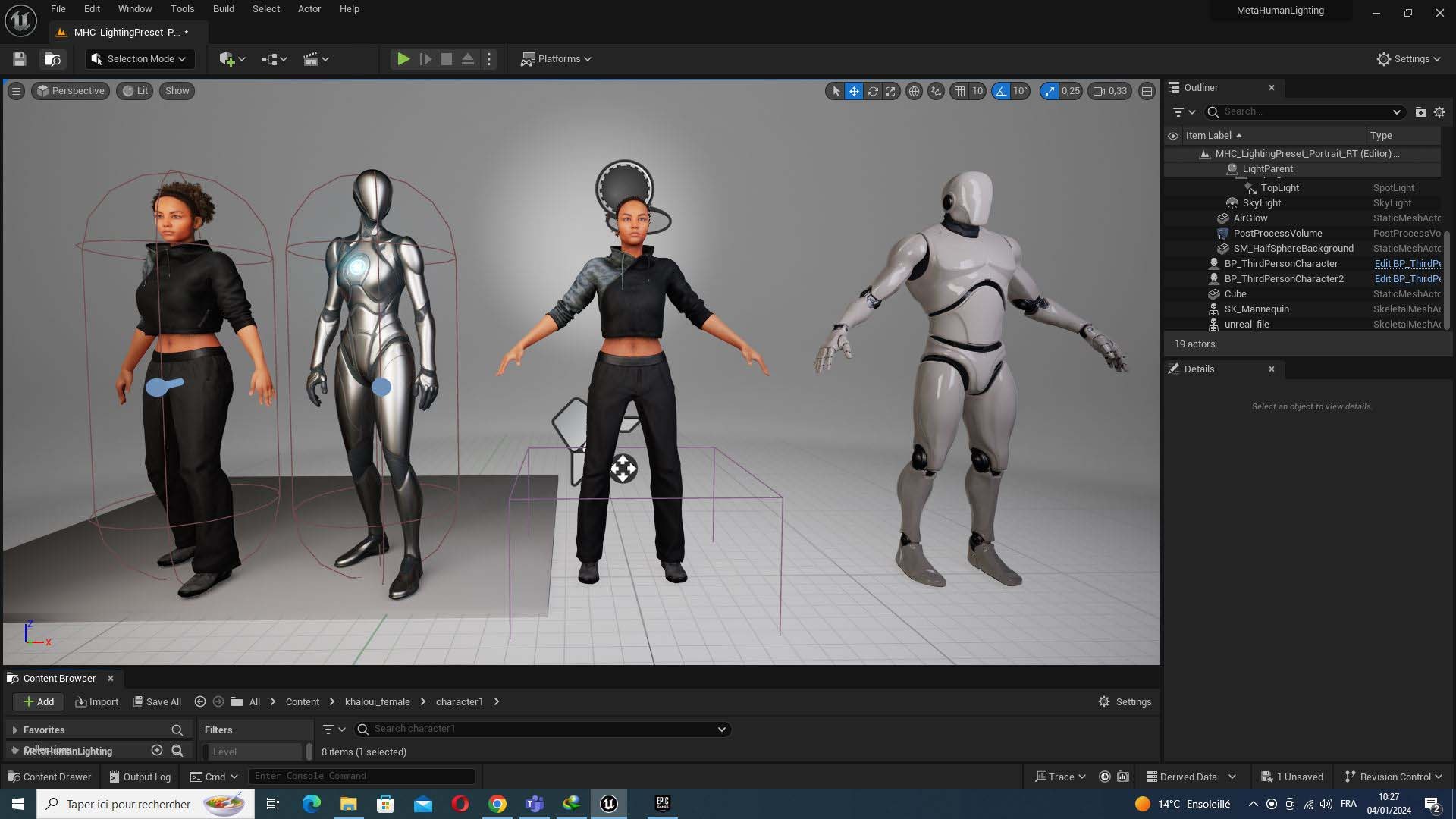
Task: Click Edit BP_ThirdPe link for BP_ThirdPersonCharacter2
Action: tap(1407, 279)
